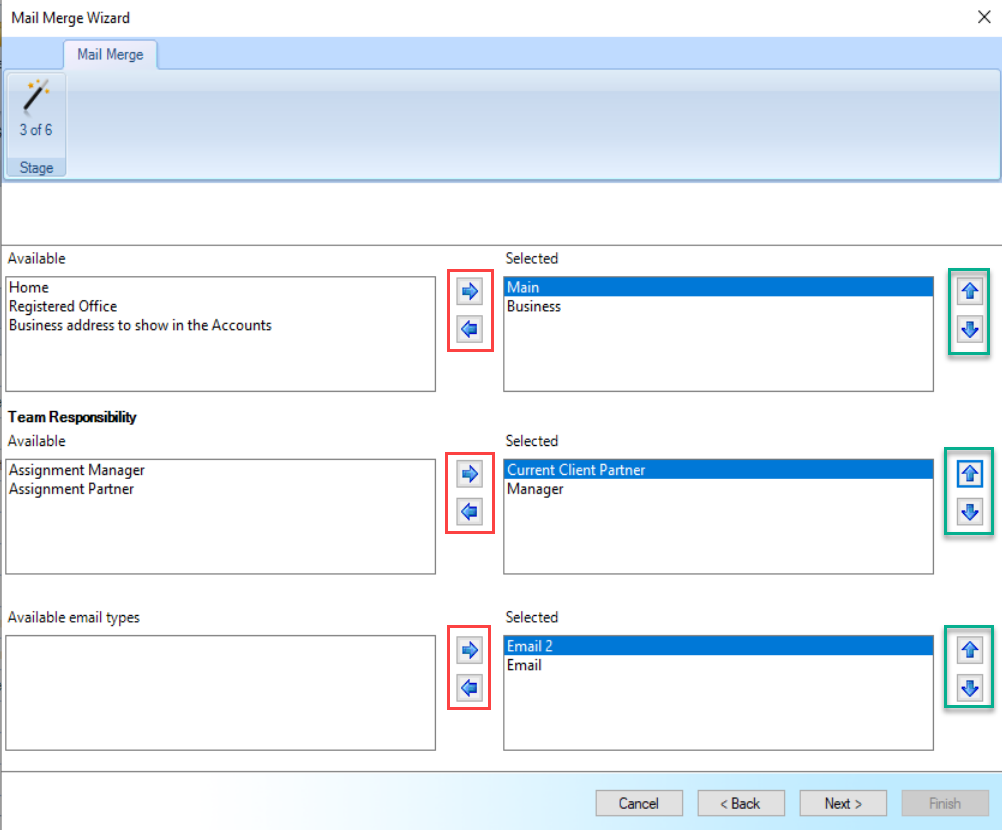Move Email 2 up in Selected list

tap(970, 650)
